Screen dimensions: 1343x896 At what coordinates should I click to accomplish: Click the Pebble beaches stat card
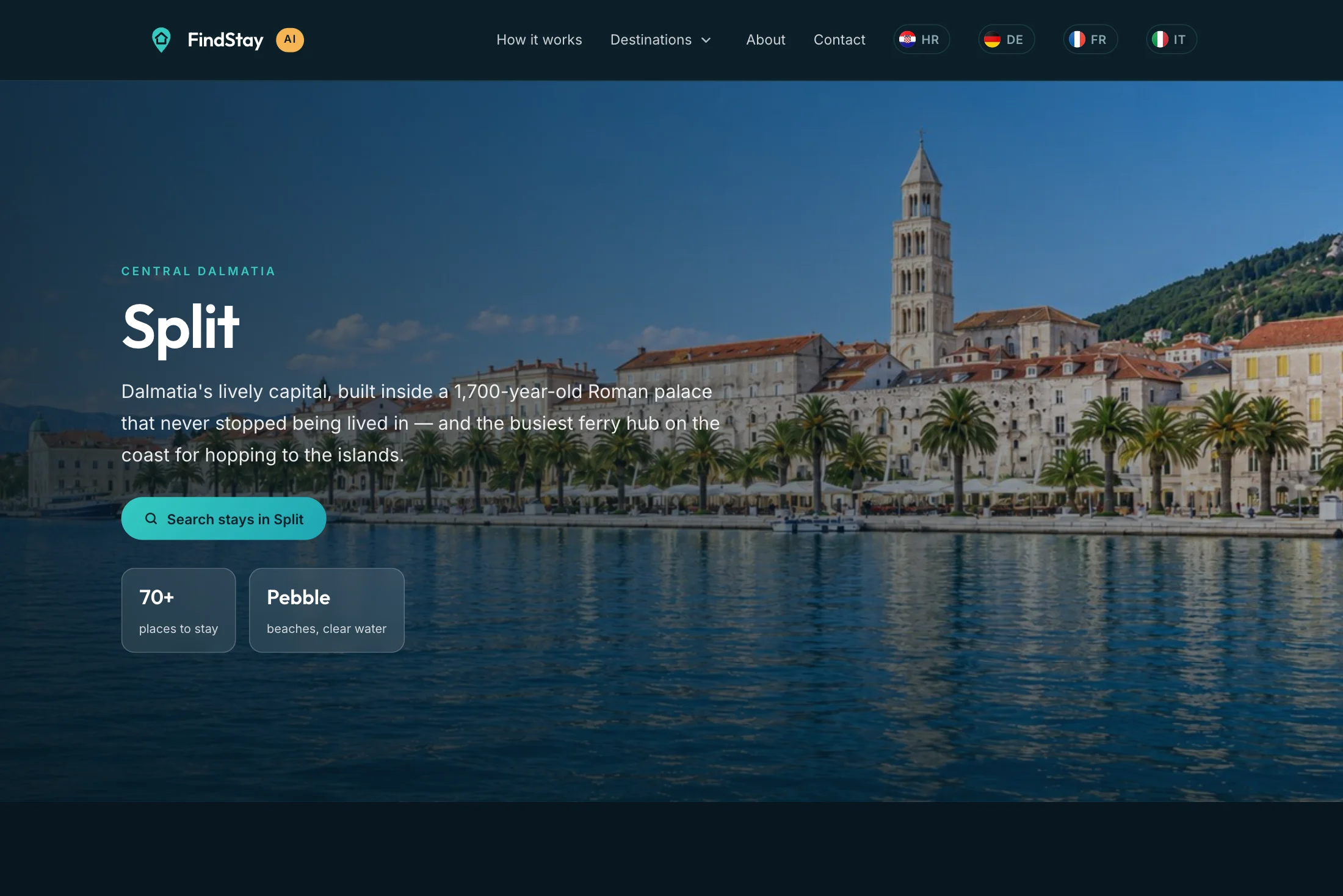(327, 610)
